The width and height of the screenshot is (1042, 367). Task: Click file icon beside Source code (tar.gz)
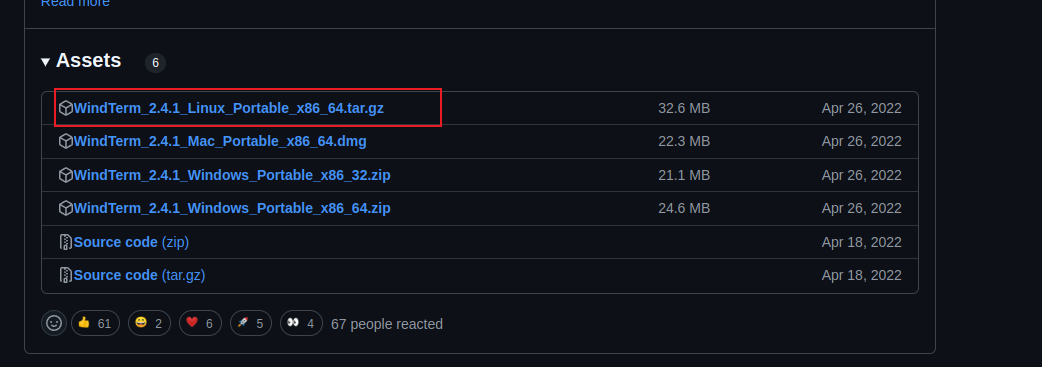pyautogui.click(x=66, y=275)
